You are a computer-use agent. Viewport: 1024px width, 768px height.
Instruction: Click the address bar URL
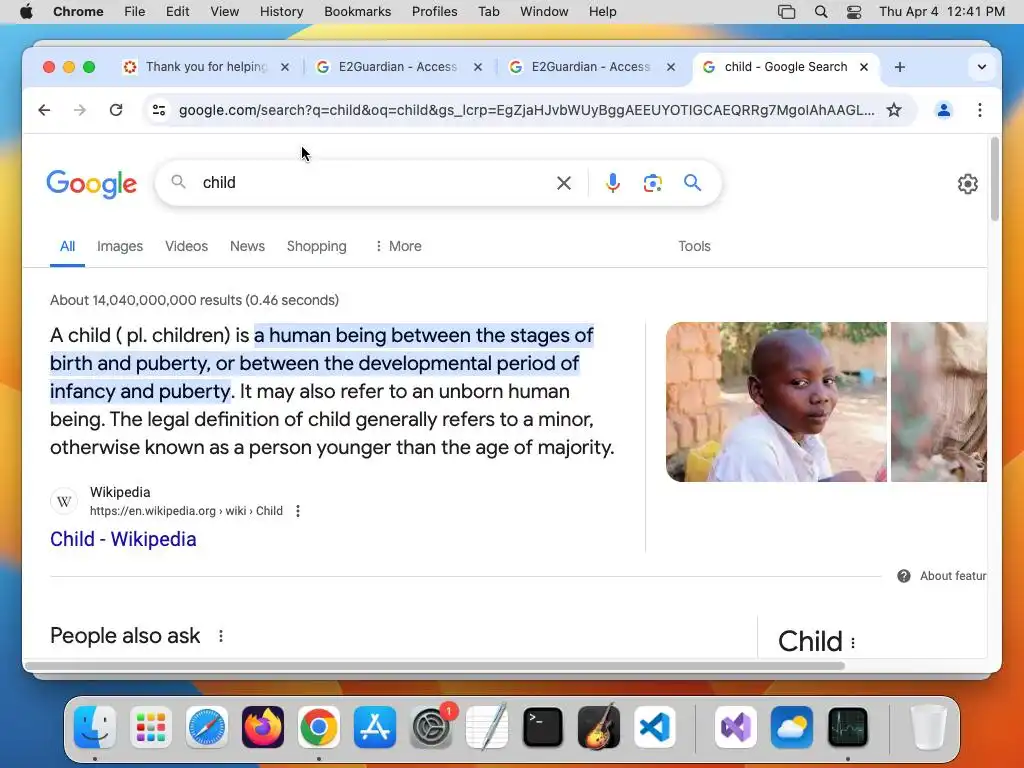526,110
